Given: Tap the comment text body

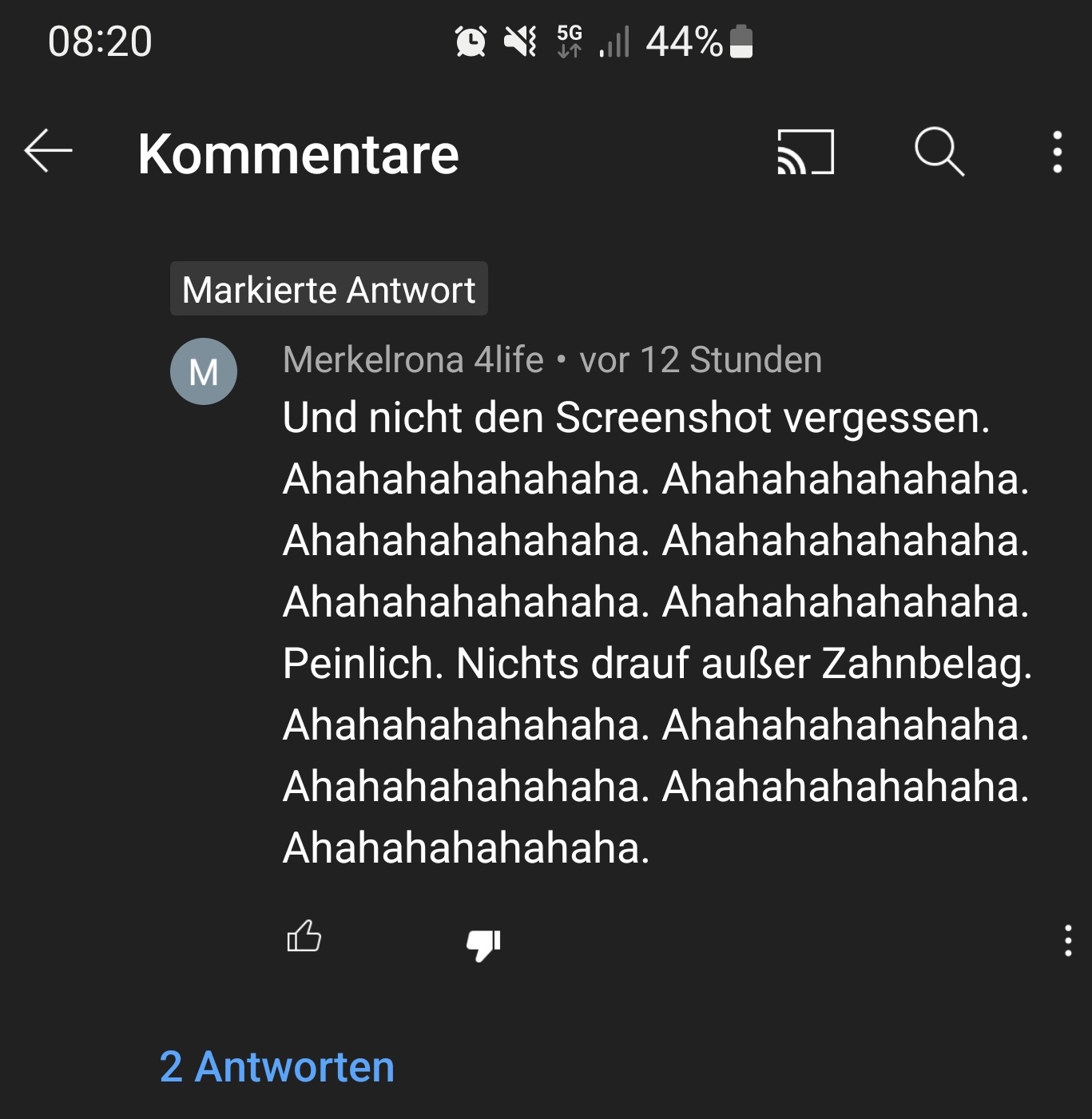Looking at the screenshot, I should [657, 633].
